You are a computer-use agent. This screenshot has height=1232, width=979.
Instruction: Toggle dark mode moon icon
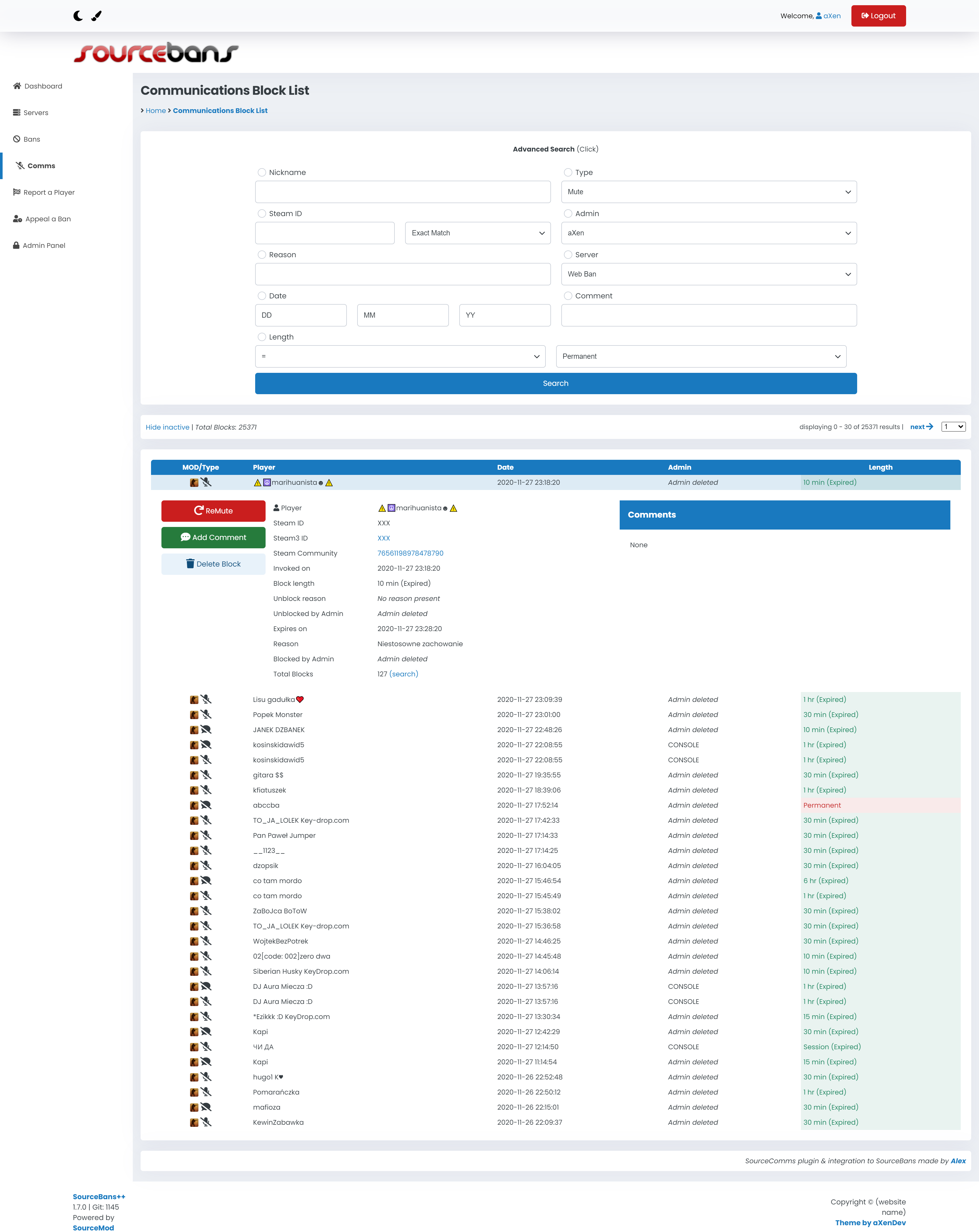(x=78, y=16)
